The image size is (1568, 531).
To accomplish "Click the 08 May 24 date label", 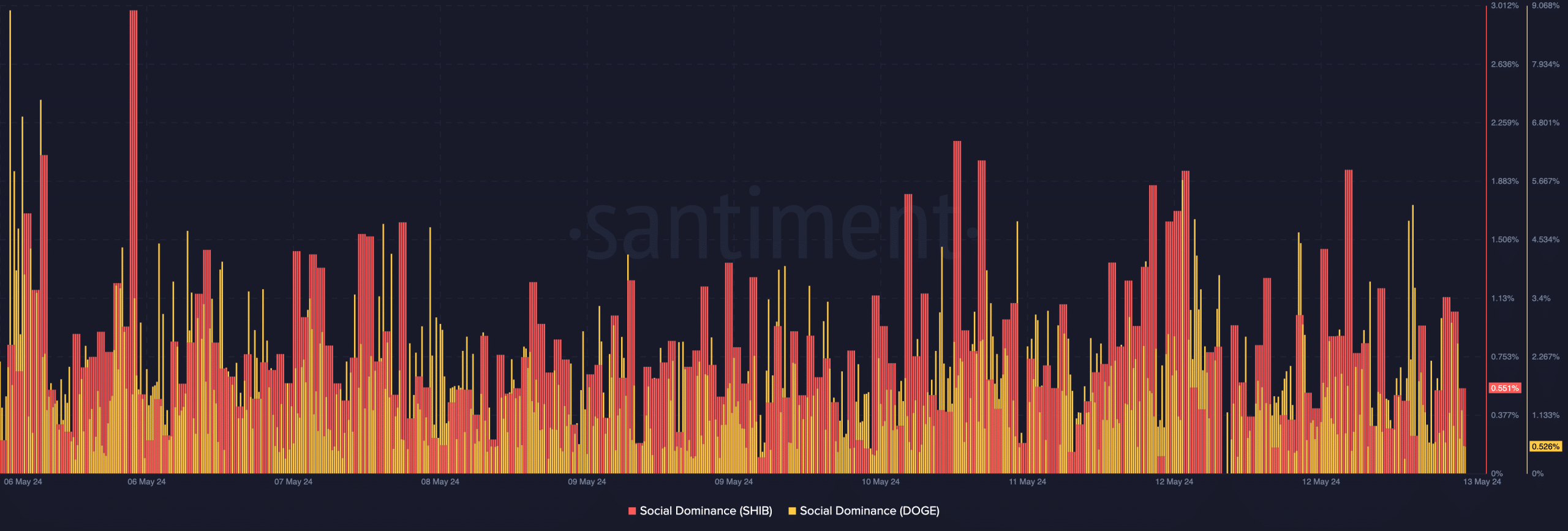I will [x=440, y=482].
